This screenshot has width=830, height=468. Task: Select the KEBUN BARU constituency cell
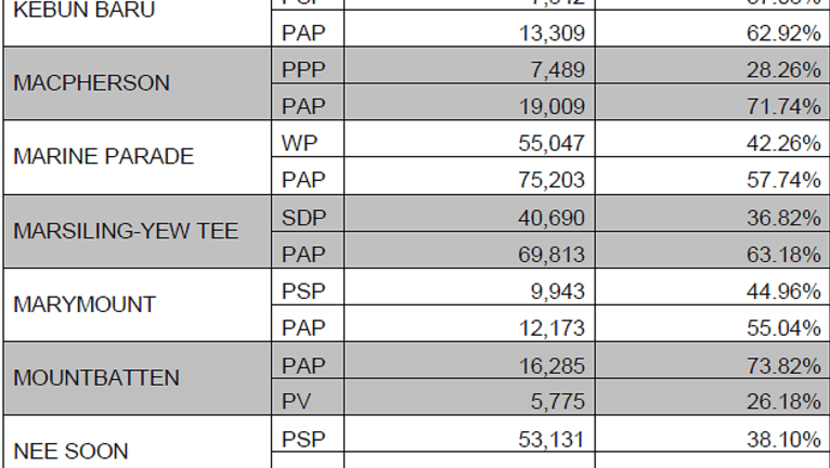(137, 23)
